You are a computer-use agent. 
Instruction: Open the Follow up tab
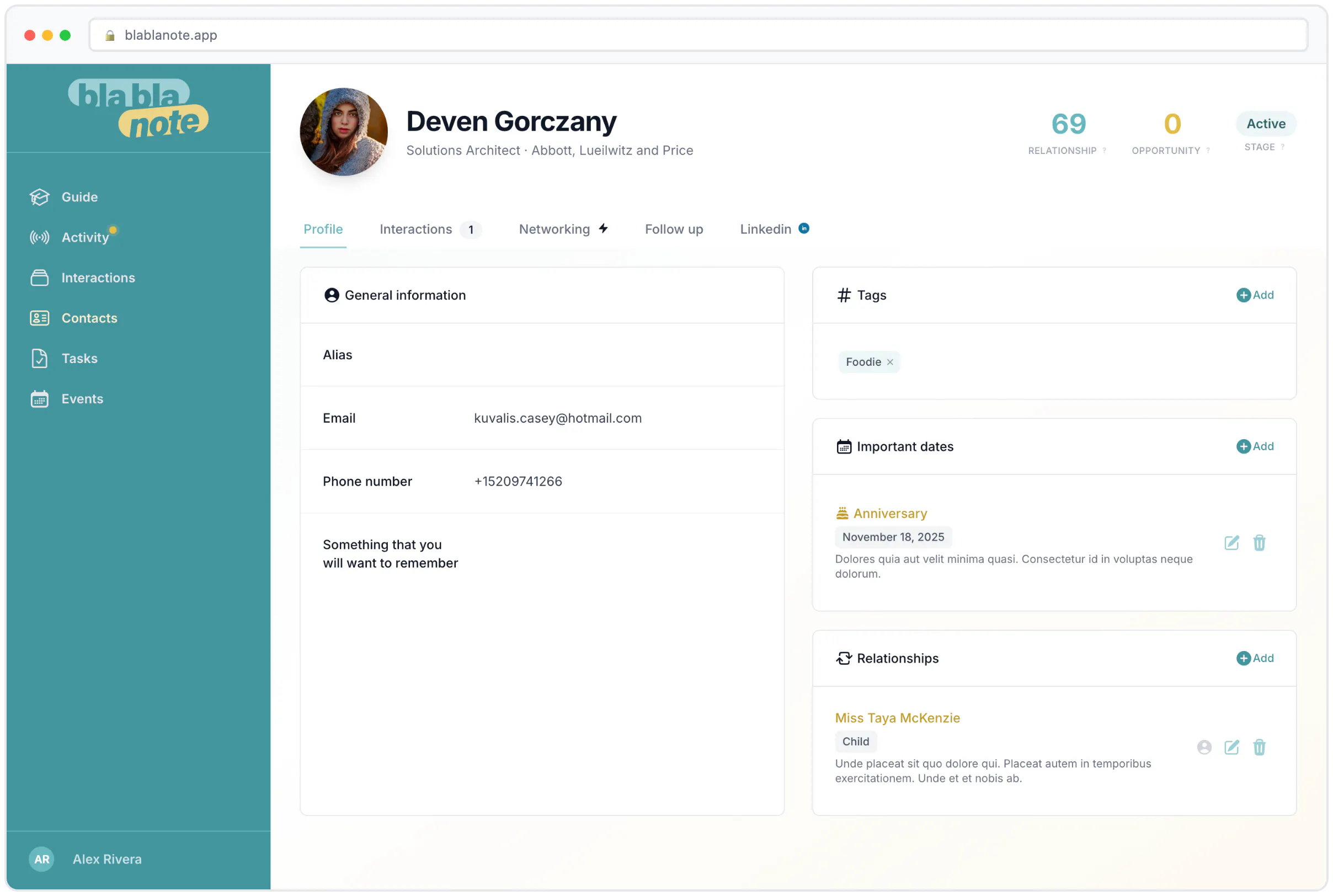tap(674, 229)
